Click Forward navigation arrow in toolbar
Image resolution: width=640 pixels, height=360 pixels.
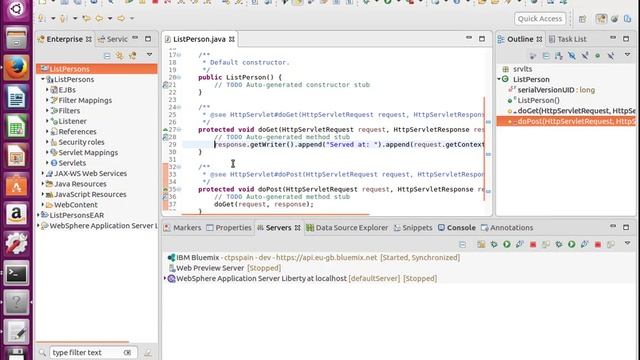[x=121, y=18]
